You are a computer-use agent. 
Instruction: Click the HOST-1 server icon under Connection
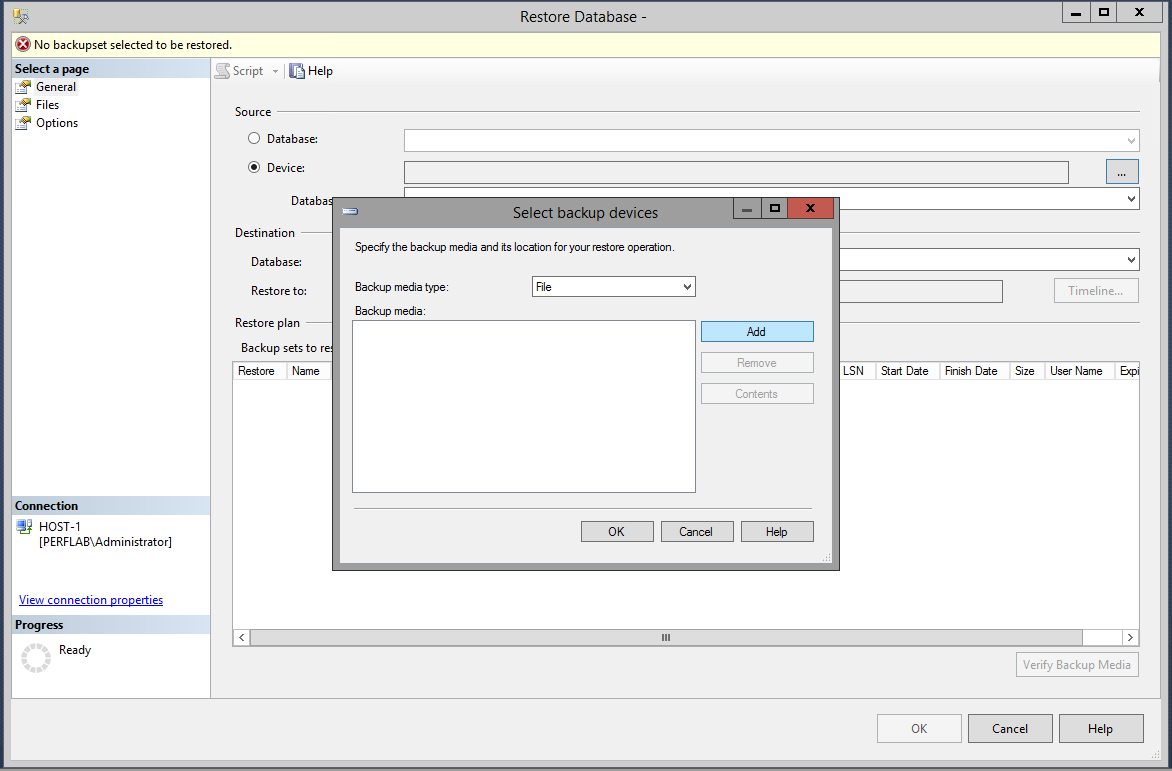[x=23, y=526]
